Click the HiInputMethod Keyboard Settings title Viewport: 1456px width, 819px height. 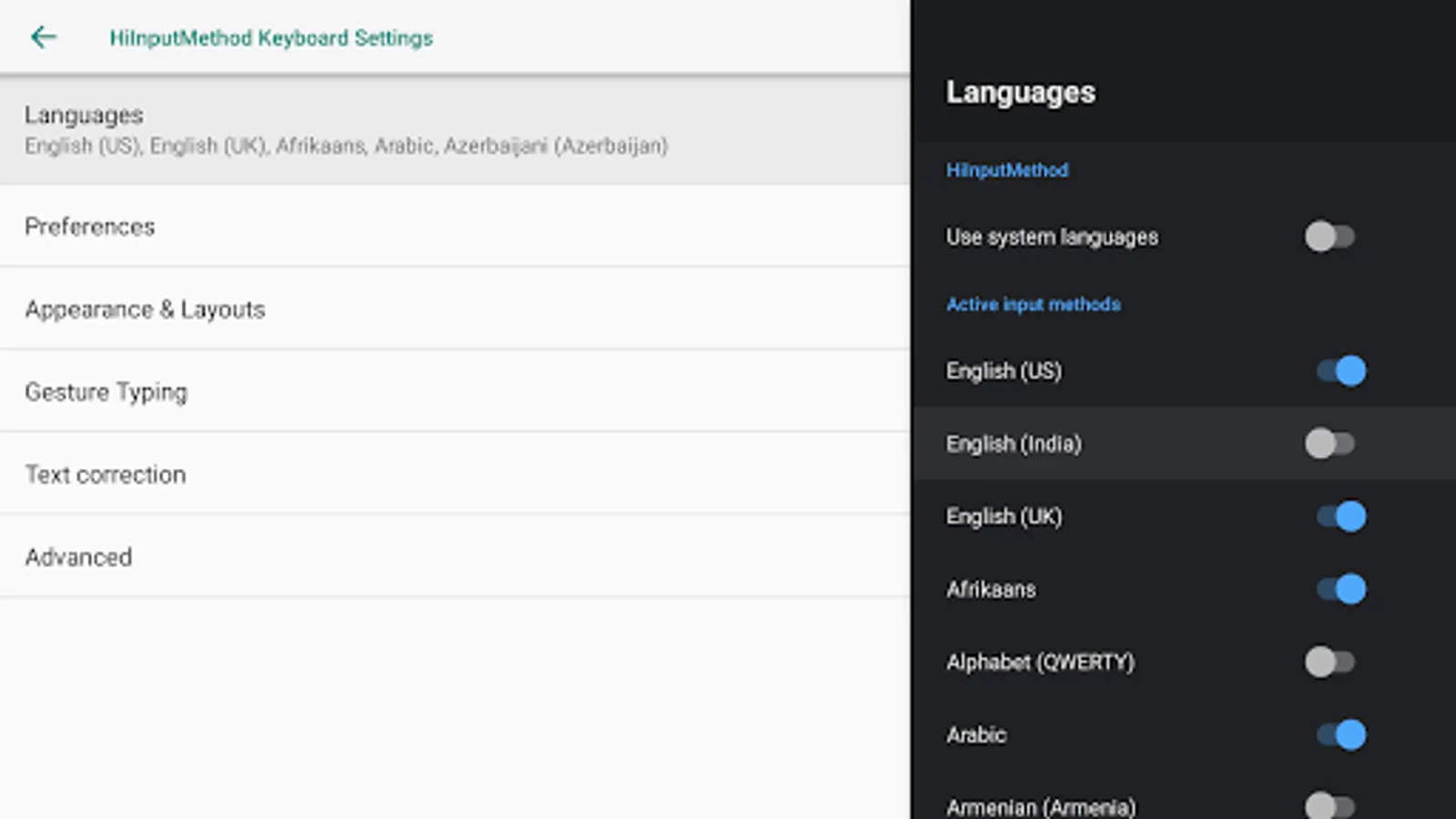270,38
